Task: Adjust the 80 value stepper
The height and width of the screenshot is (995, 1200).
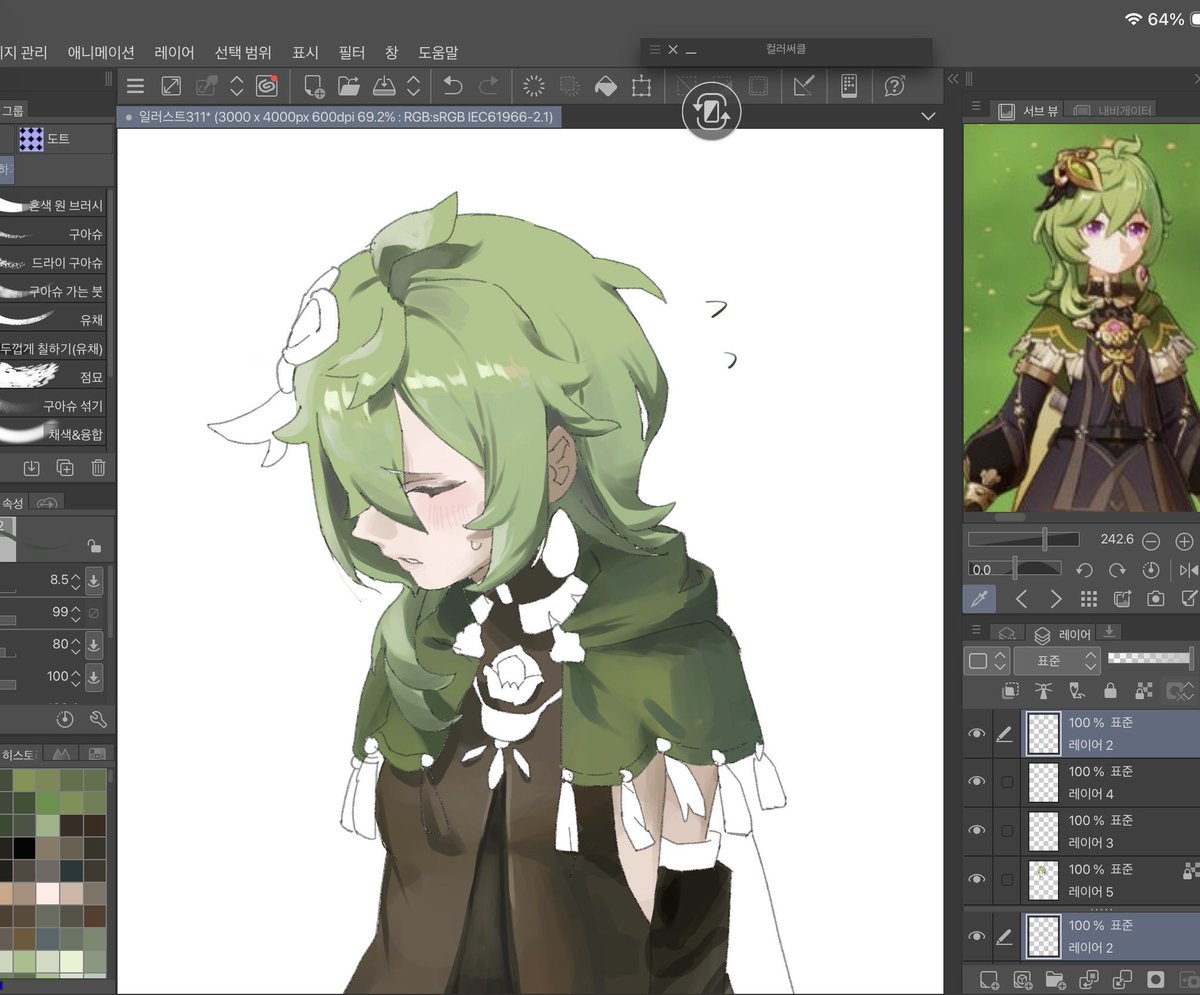Action: (76, 644)
